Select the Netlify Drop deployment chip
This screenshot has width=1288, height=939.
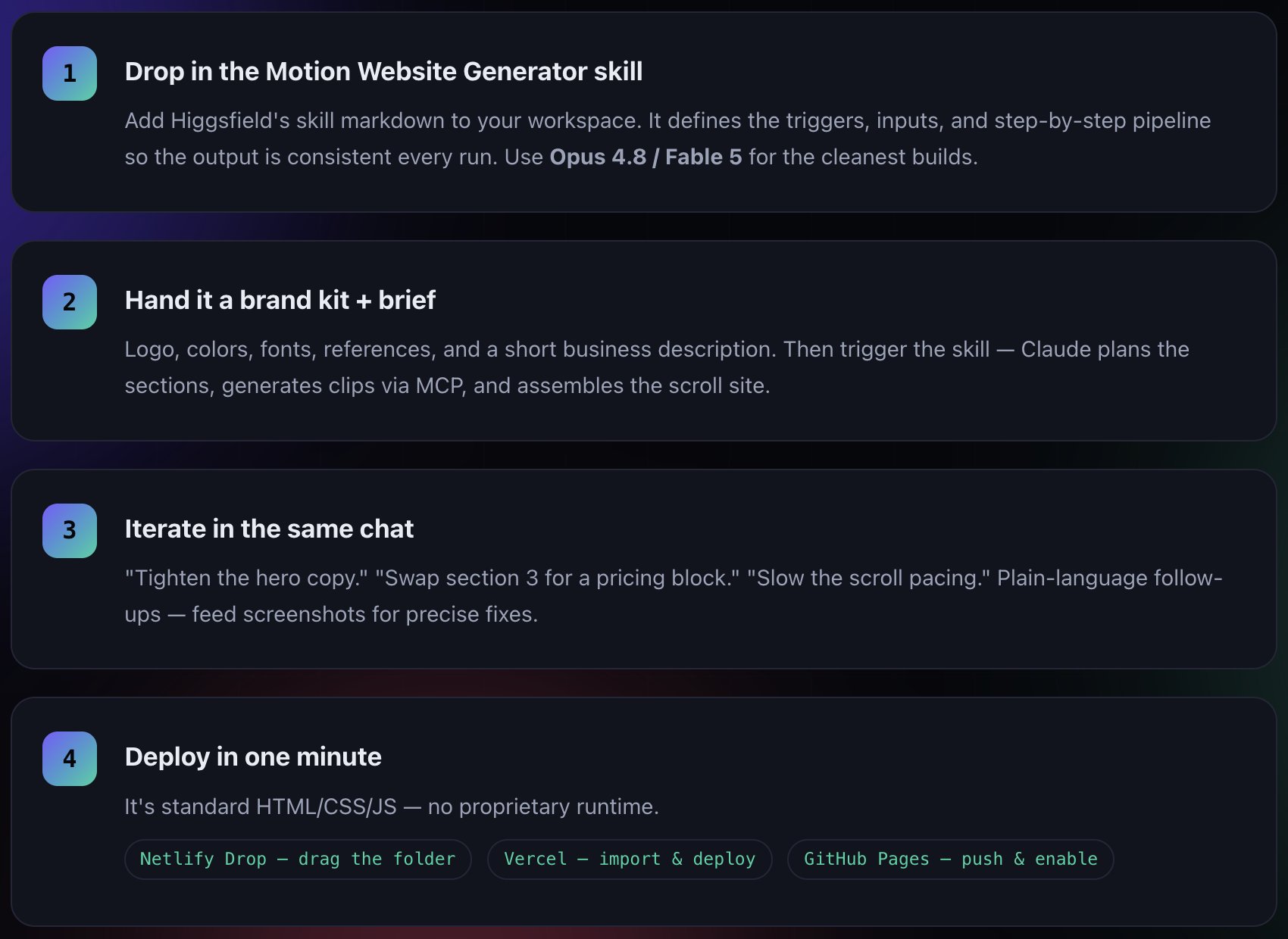coord(298,859)
